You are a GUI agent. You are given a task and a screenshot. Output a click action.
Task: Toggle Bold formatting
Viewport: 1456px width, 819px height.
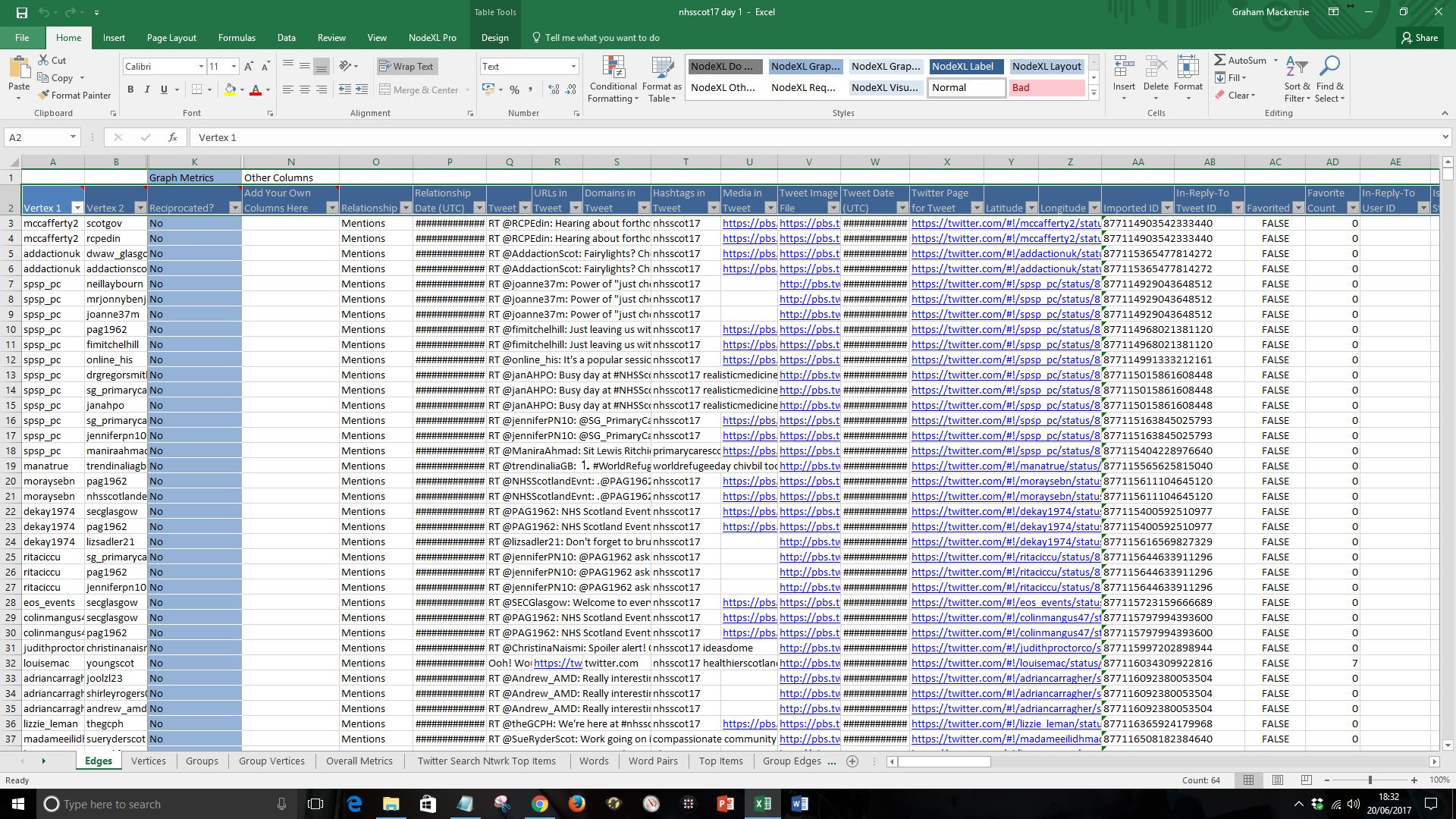(x=130, y=89)
